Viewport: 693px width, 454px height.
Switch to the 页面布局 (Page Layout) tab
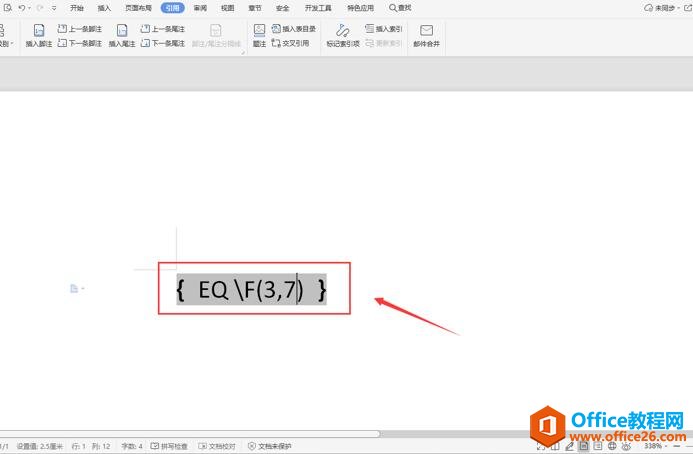click(138, 8)
